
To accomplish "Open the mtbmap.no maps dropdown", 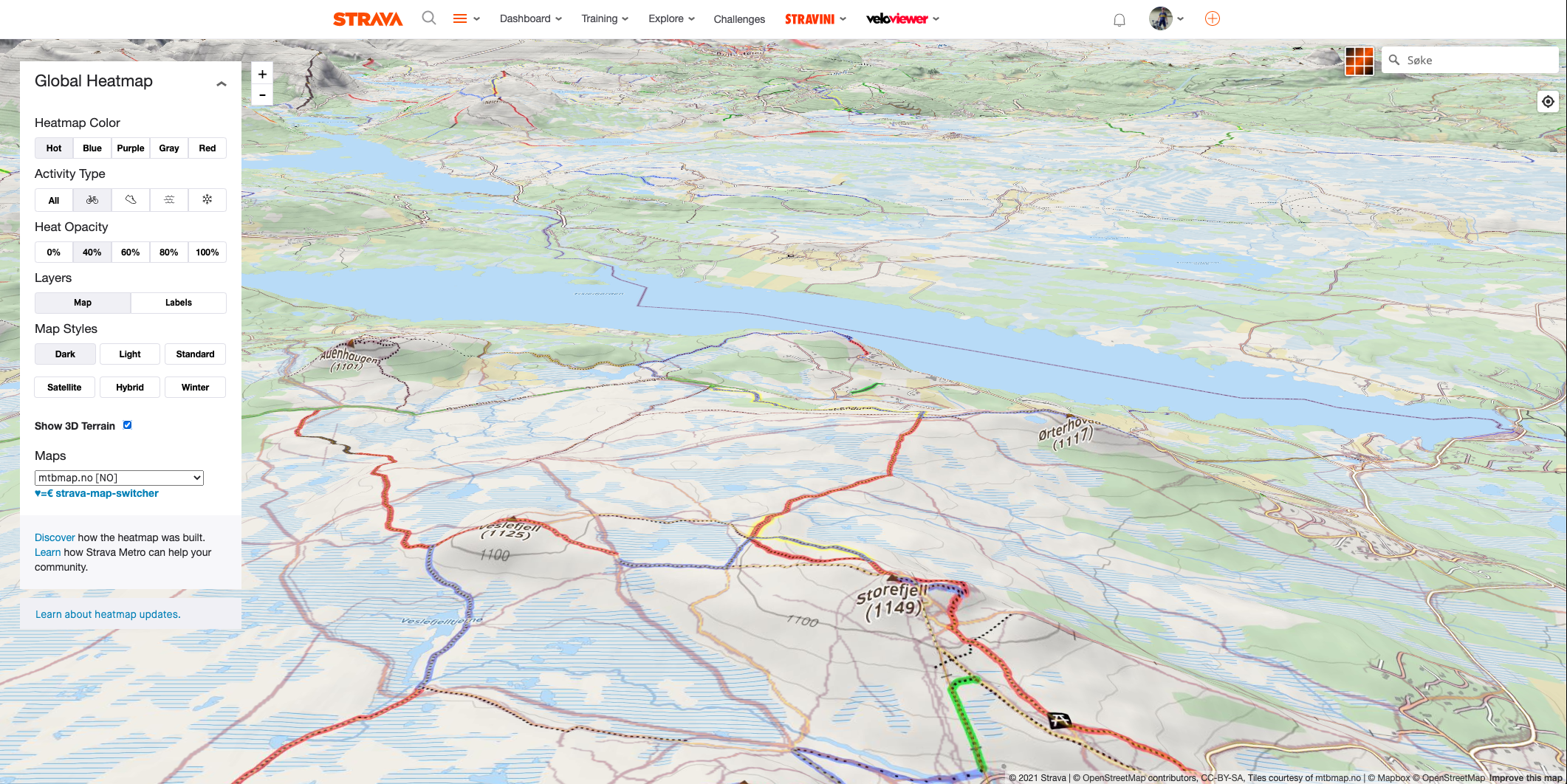I will point(119,478).
